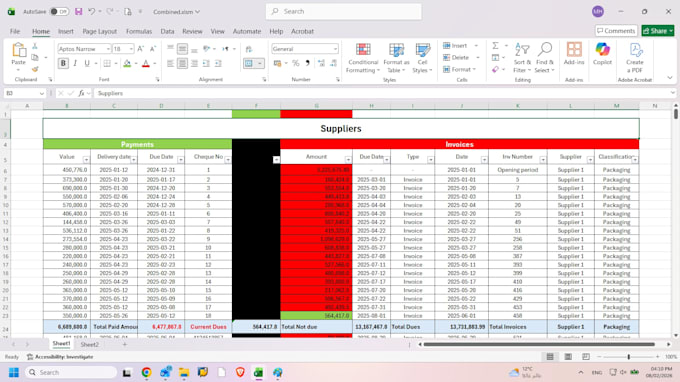Open Cheque No column filter dropdown
The width and height of the screenshot is (680, 382).
point(228,160)
